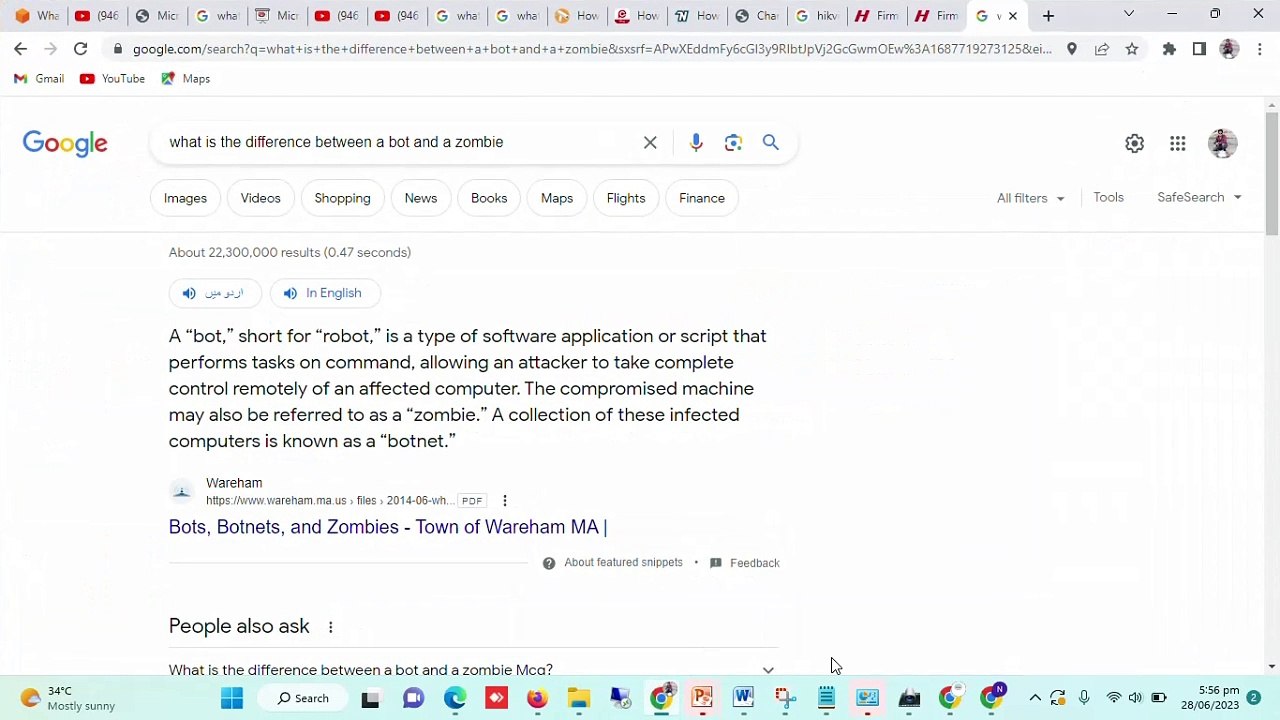
Task: Filter results by Maps
Action: pos(557,198)
